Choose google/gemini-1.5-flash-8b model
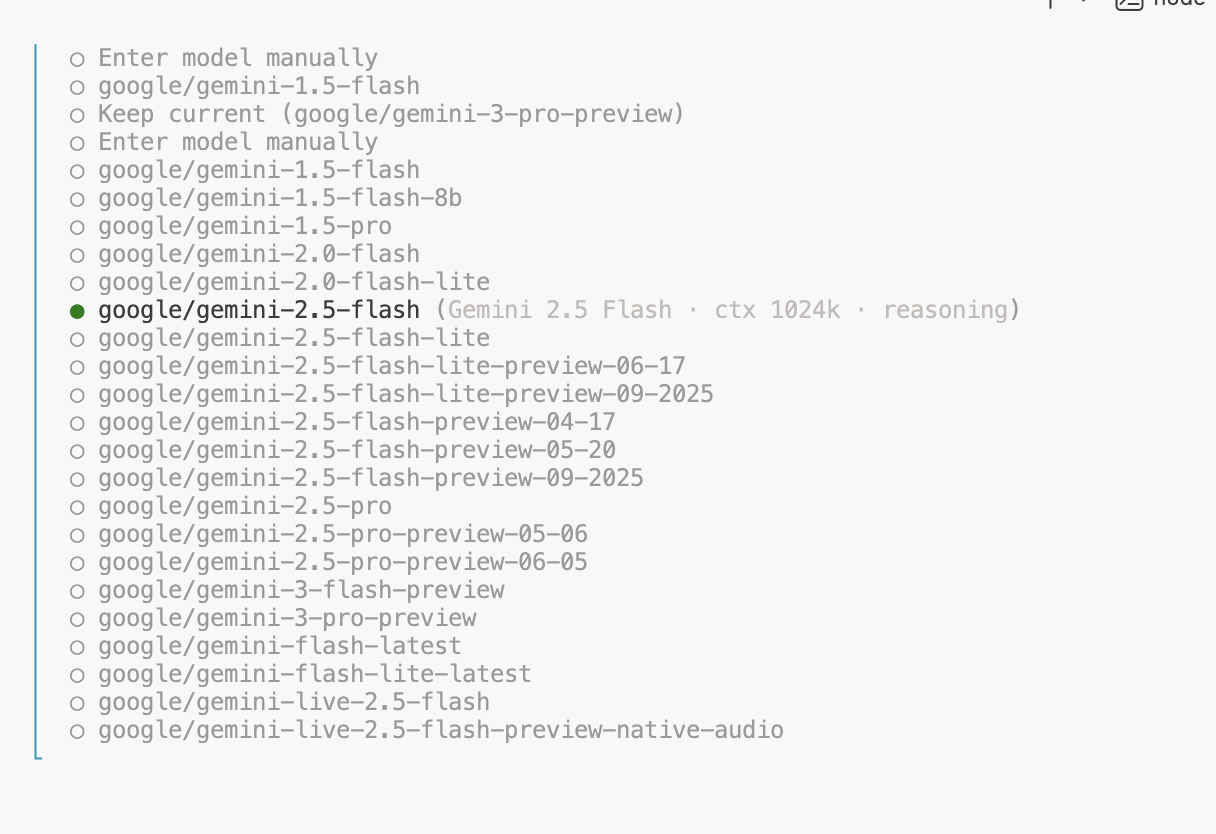The height and width of the screenshot is (834, 1216). [279, 198]
